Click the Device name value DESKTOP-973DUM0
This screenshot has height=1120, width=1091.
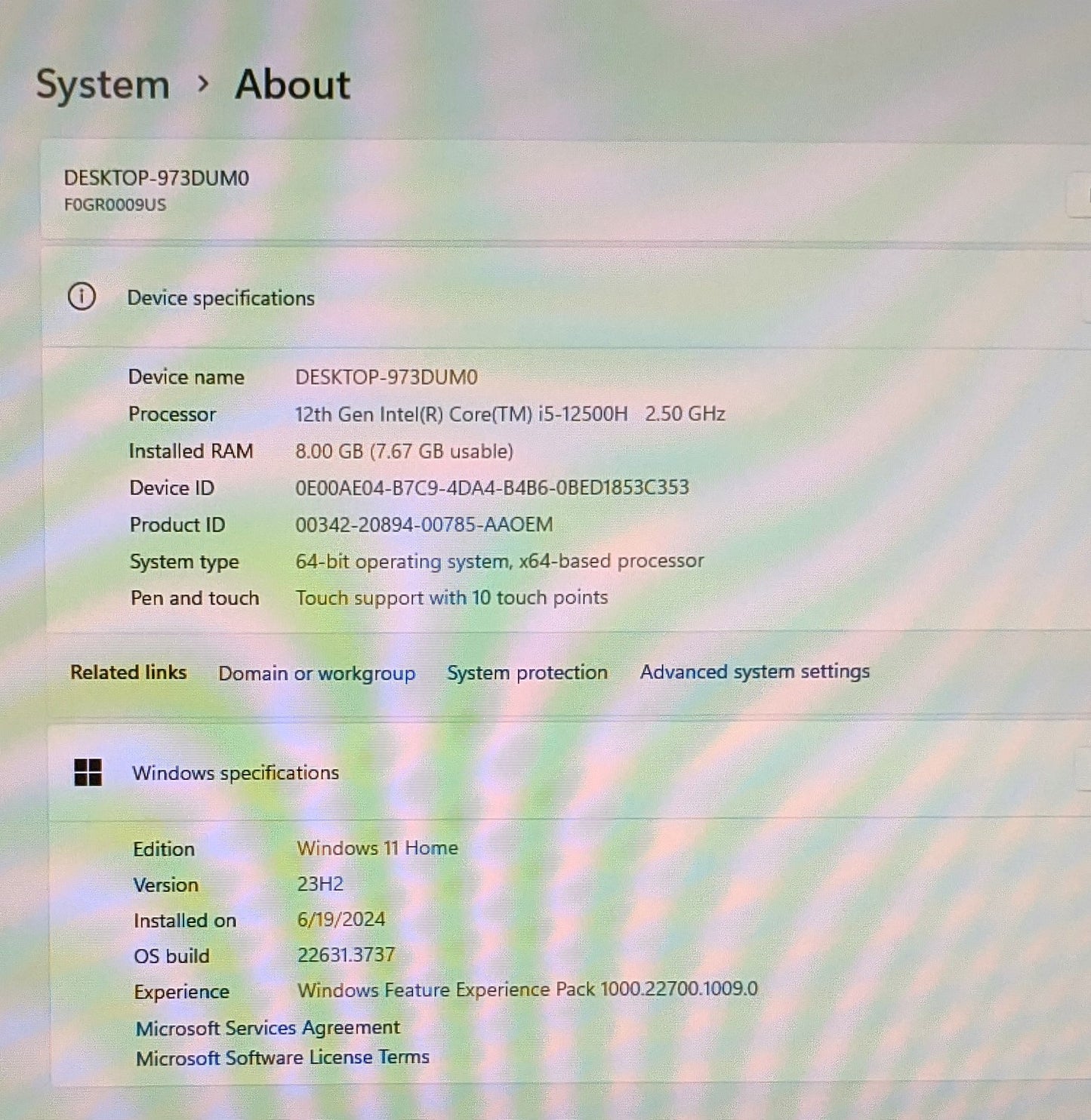click(x=386, y=377)
